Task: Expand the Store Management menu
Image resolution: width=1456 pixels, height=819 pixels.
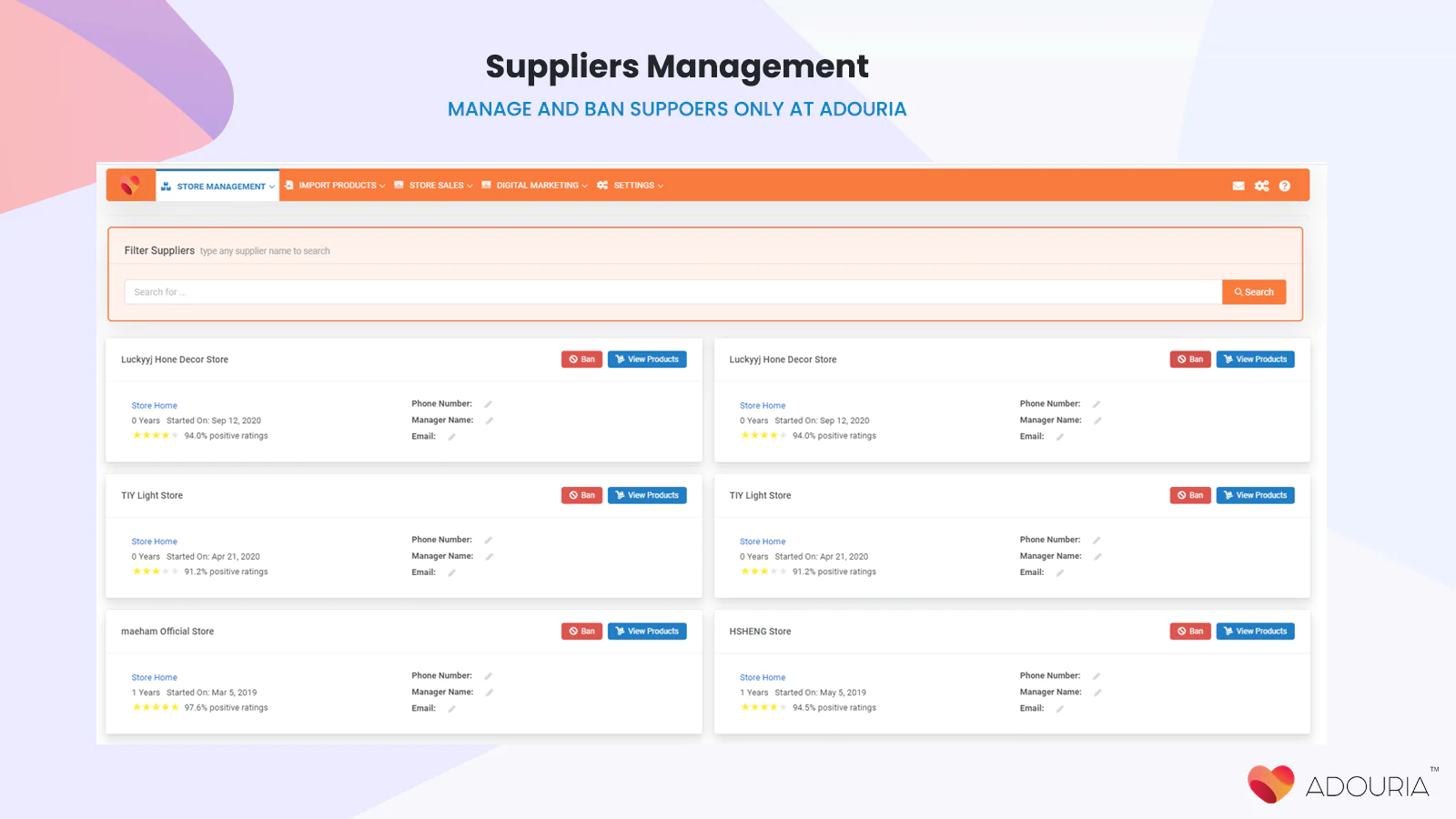Action: pyautogui.click(x=217, y=187)
